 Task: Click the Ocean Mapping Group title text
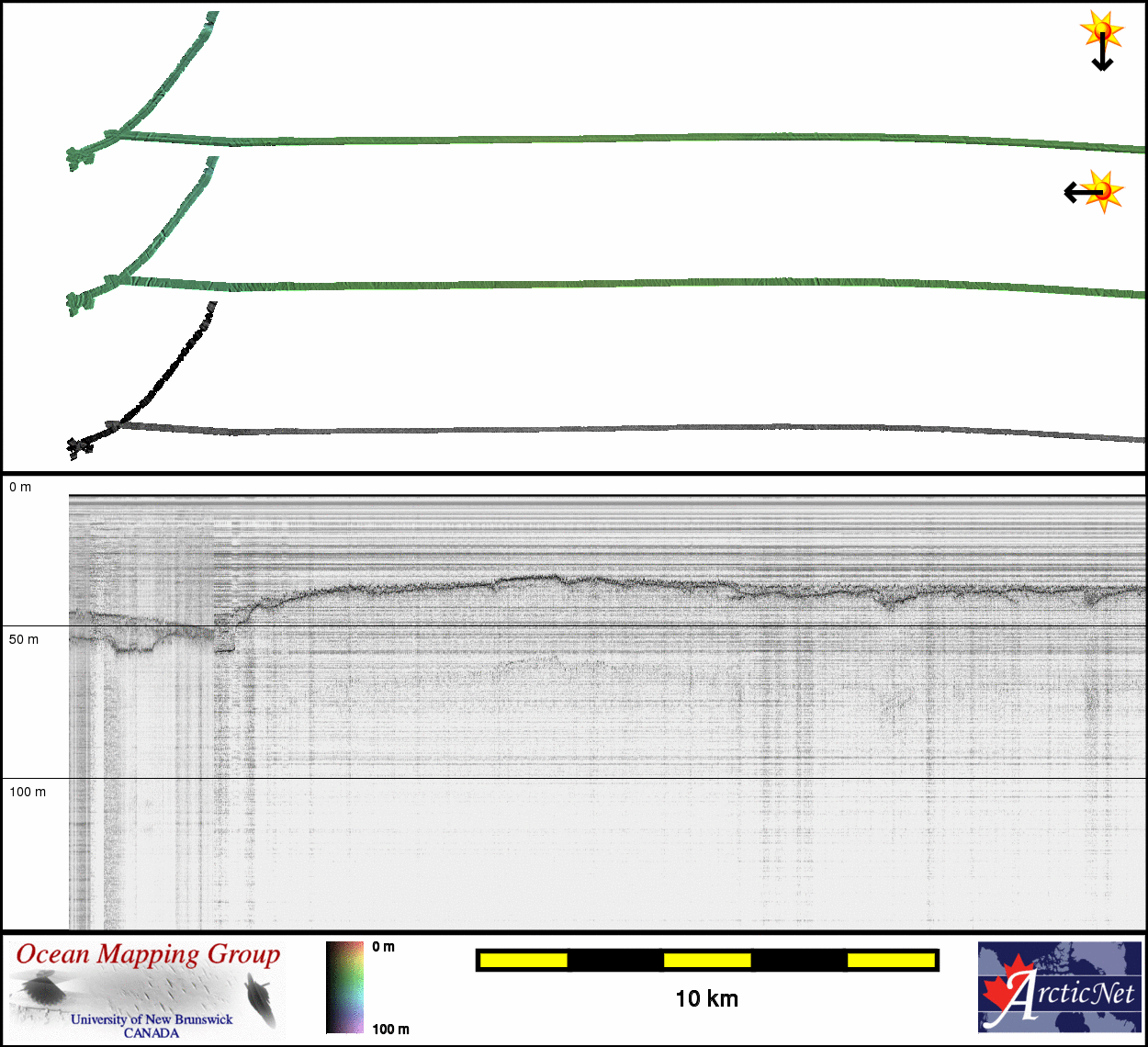click(148, 954)
